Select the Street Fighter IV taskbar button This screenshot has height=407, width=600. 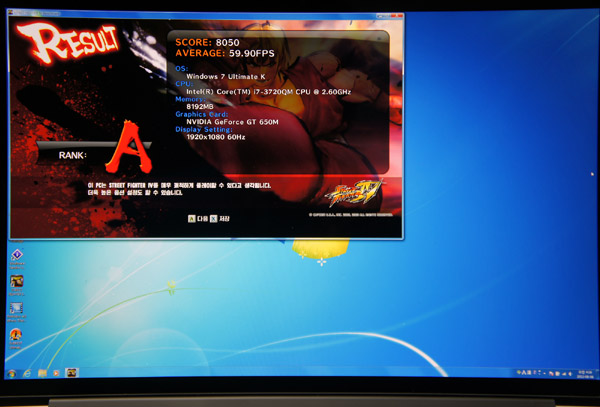72,373
